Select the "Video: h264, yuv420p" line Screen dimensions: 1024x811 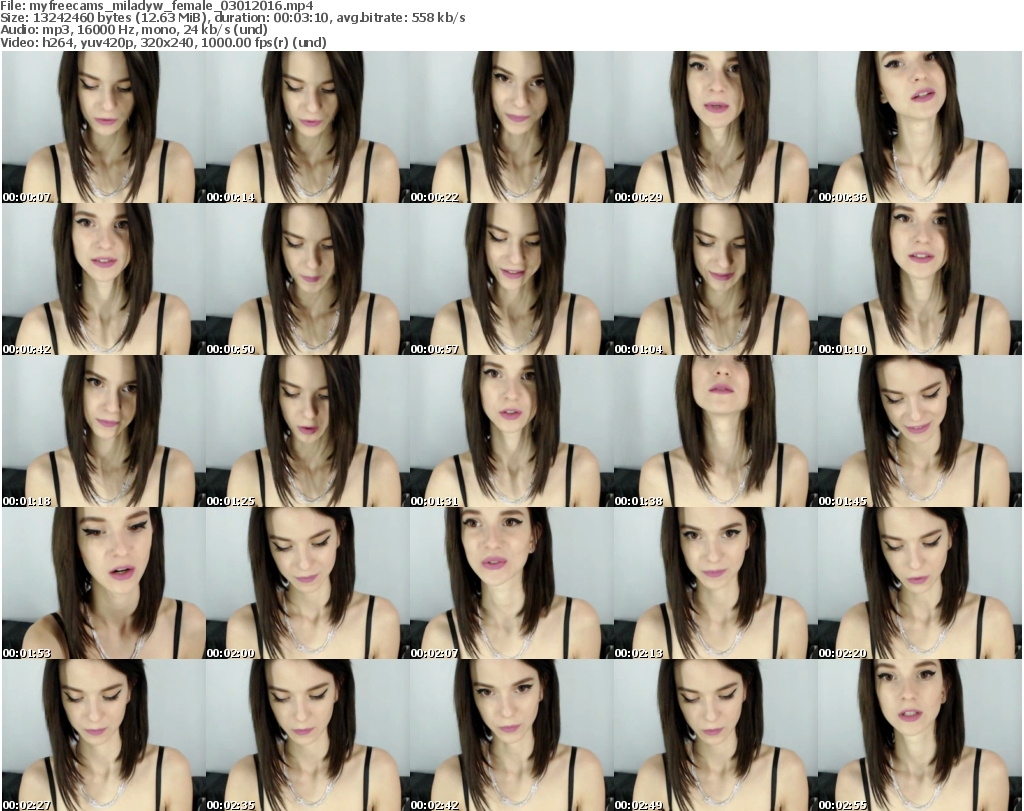(x=163, y=42)
